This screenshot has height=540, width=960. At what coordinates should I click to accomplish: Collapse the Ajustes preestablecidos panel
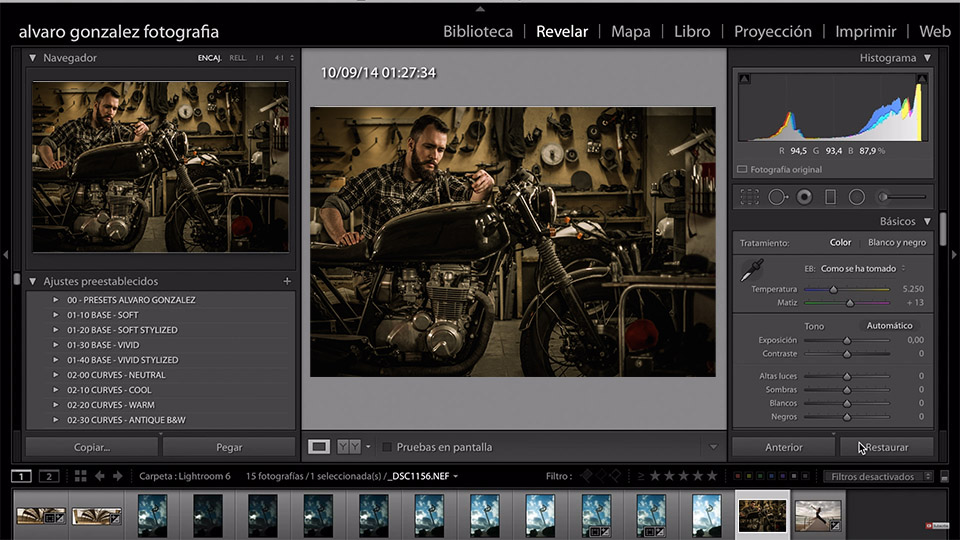click(x=32, y=281)
